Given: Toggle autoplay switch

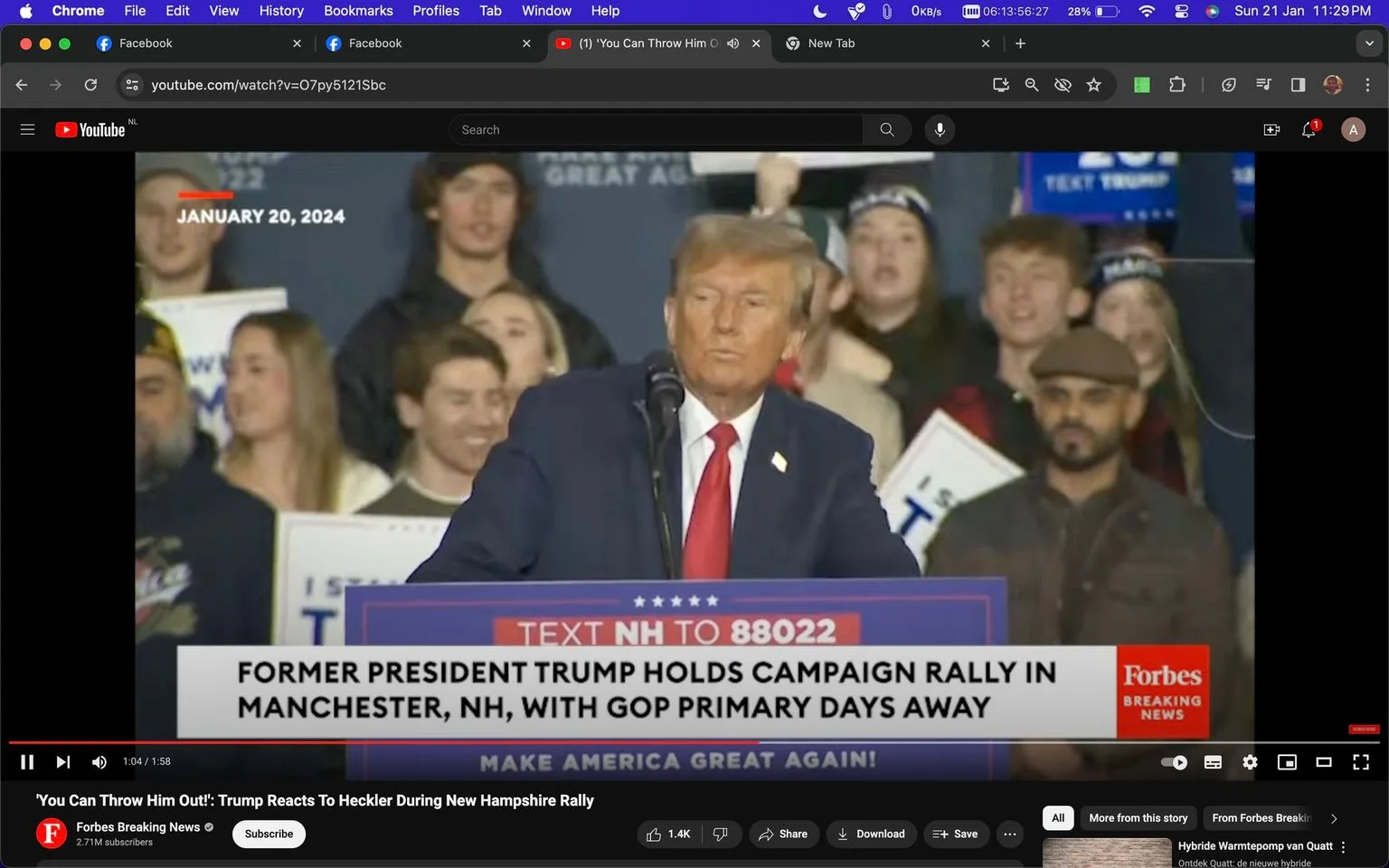Looking at the screenshot, I should point(1174,762).
